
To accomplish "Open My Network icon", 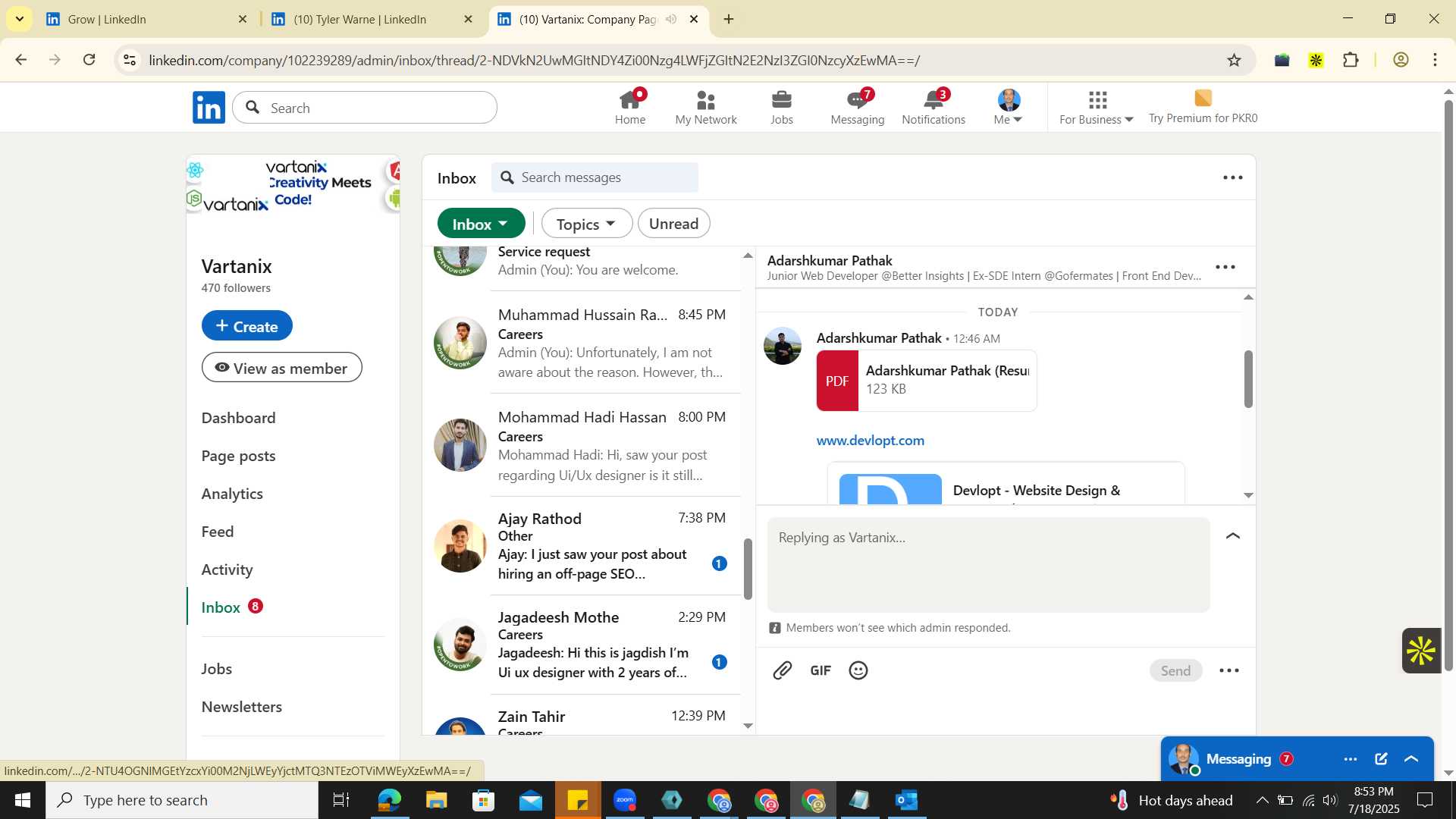I will click(706, 108).
